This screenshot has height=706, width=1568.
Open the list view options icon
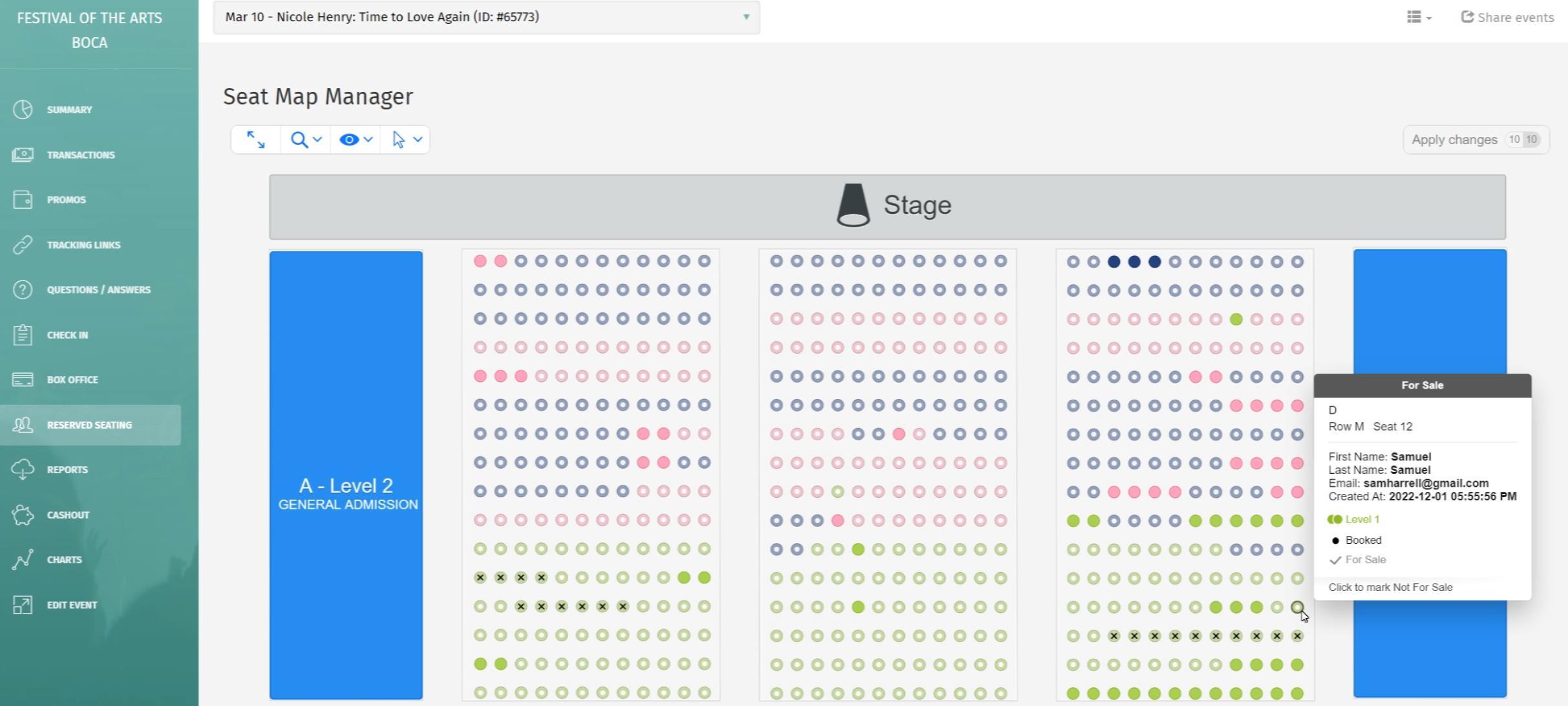1419,17
